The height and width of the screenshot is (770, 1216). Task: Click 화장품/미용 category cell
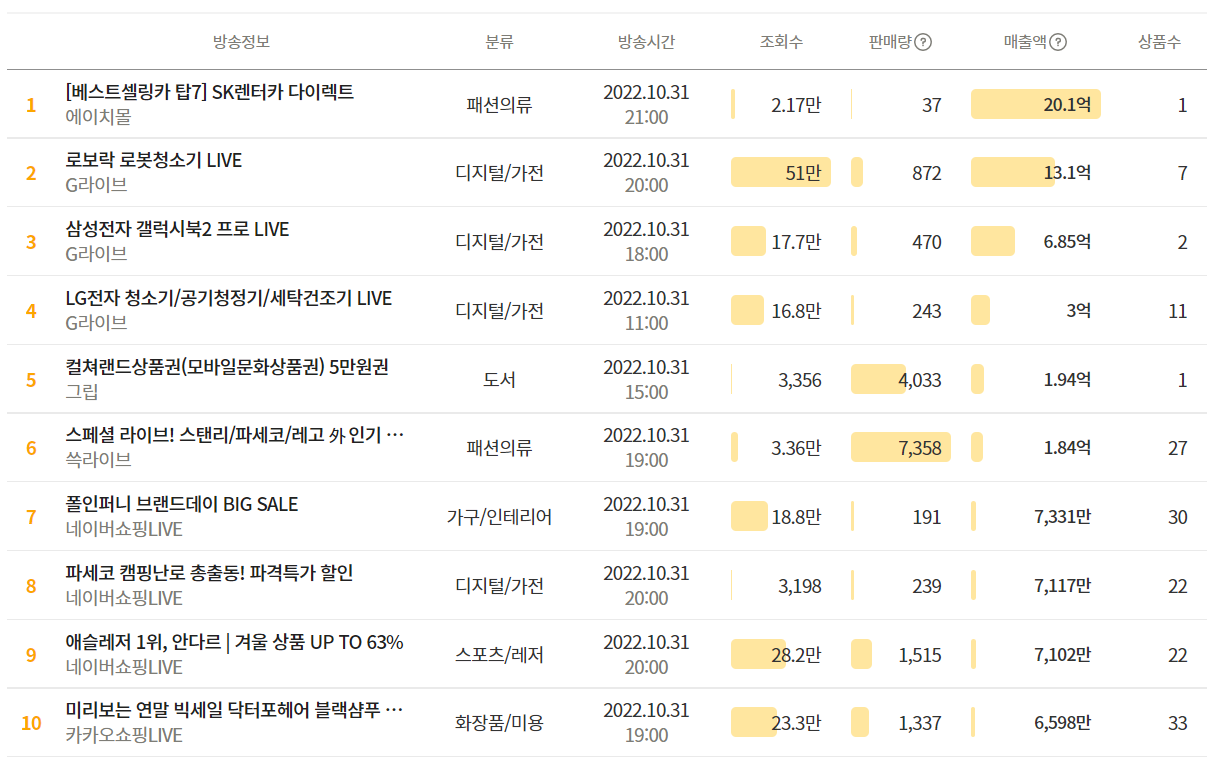tap(499, 723)
